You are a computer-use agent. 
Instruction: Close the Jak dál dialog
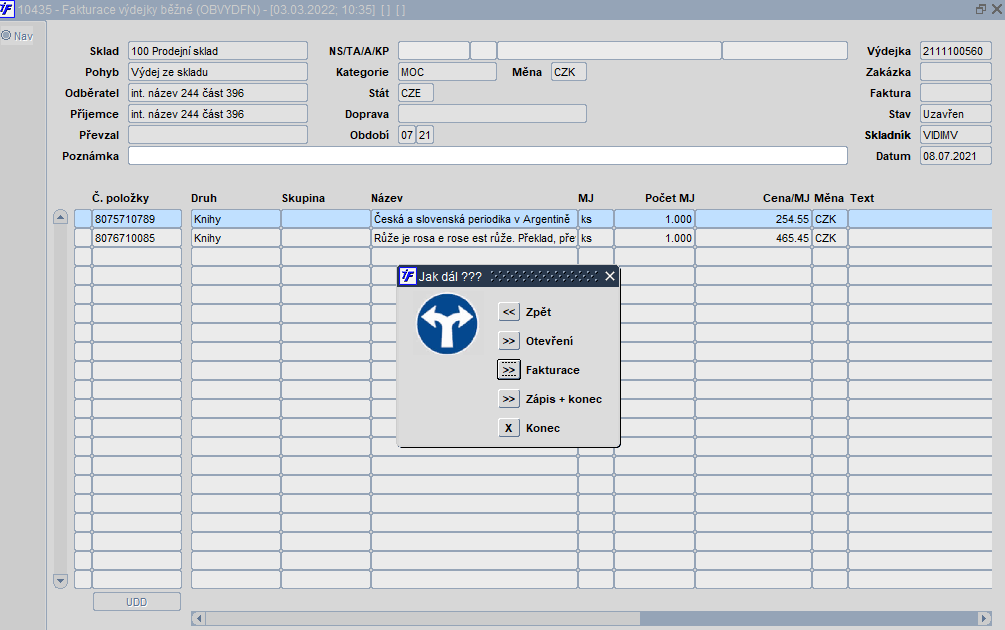coord(610,276)
